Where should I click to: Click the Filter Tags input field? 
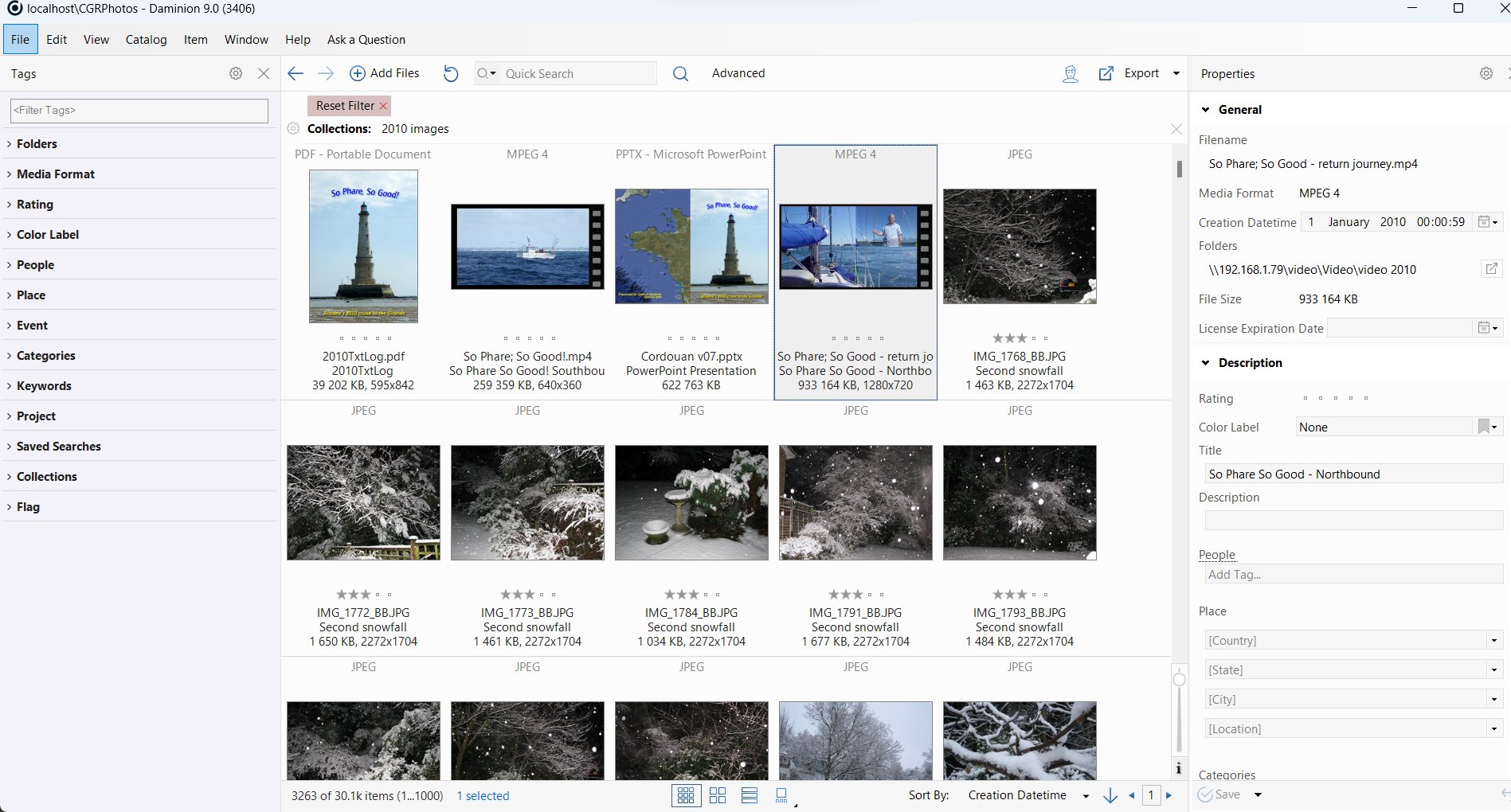pyautogui.click(x=139, y=111)
